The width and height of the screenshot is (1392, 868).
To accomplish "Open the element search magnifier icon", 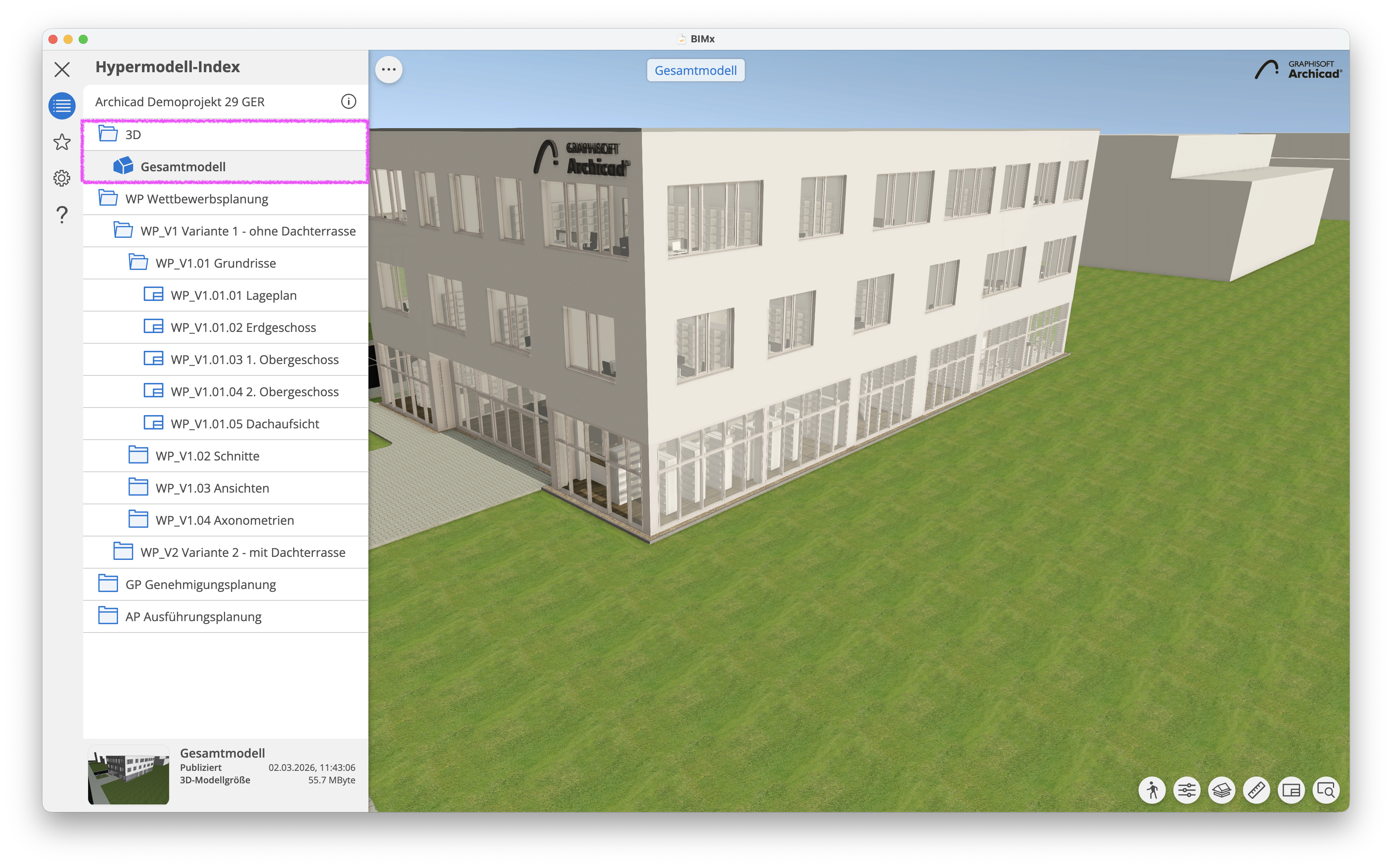I will (x=1326, y=790).
